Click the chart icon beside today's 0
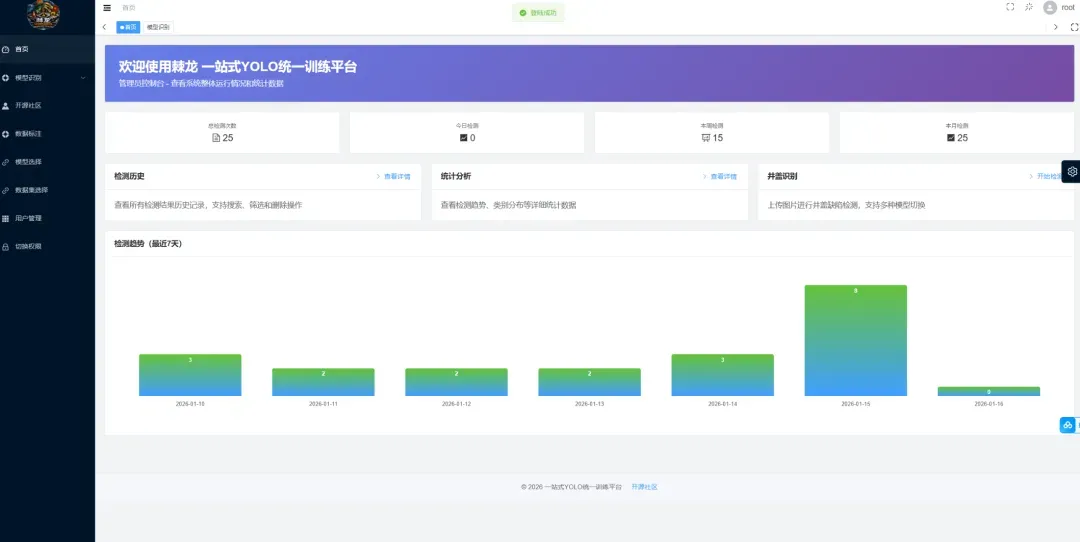This screenshot has height=542, width=1080. click(464, 138)
